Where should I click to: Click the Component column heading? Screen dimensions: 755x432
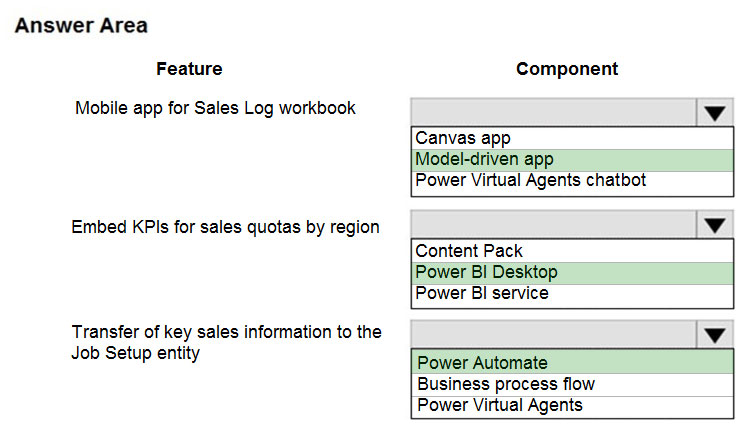coord(567,69)
